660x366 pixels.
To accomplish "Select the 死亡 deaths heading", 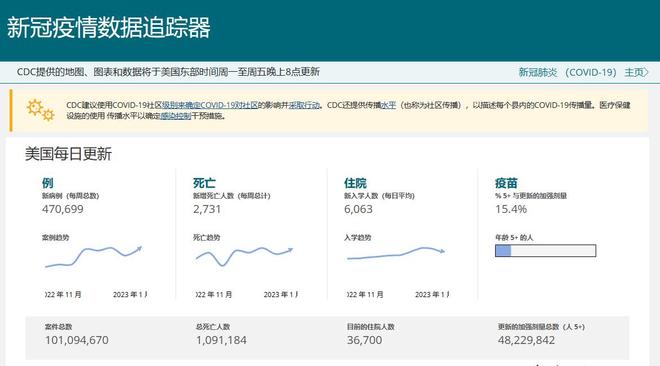I will point(204,183).
